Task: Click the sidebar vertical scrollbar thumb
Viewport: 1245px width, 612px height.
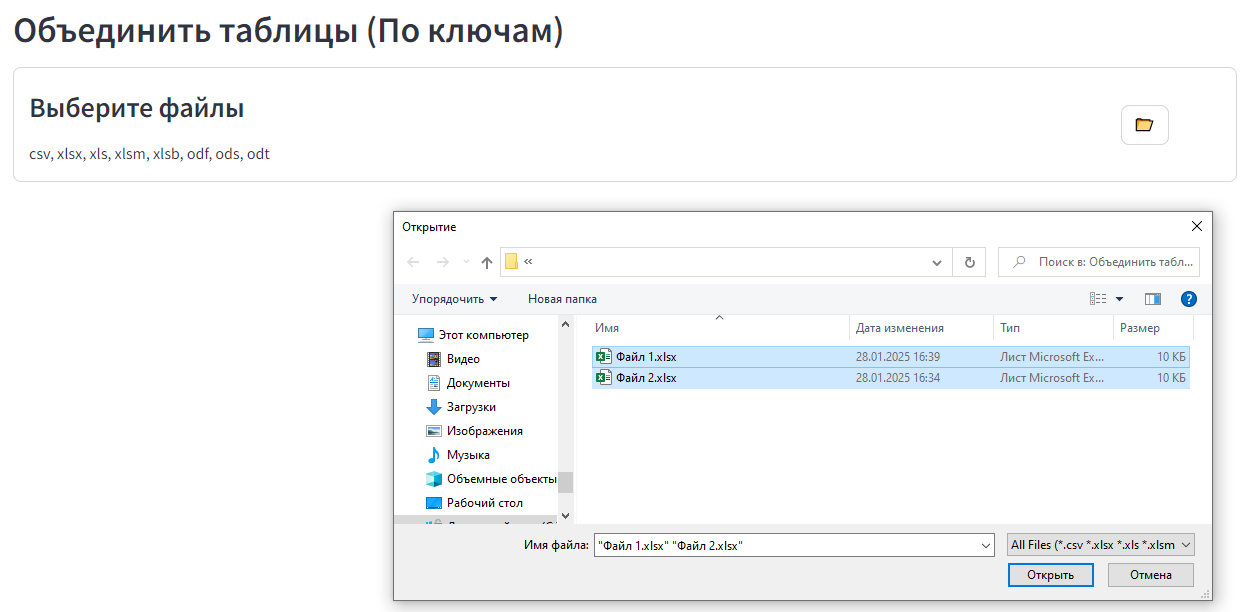Action: (x=565, y=482)
